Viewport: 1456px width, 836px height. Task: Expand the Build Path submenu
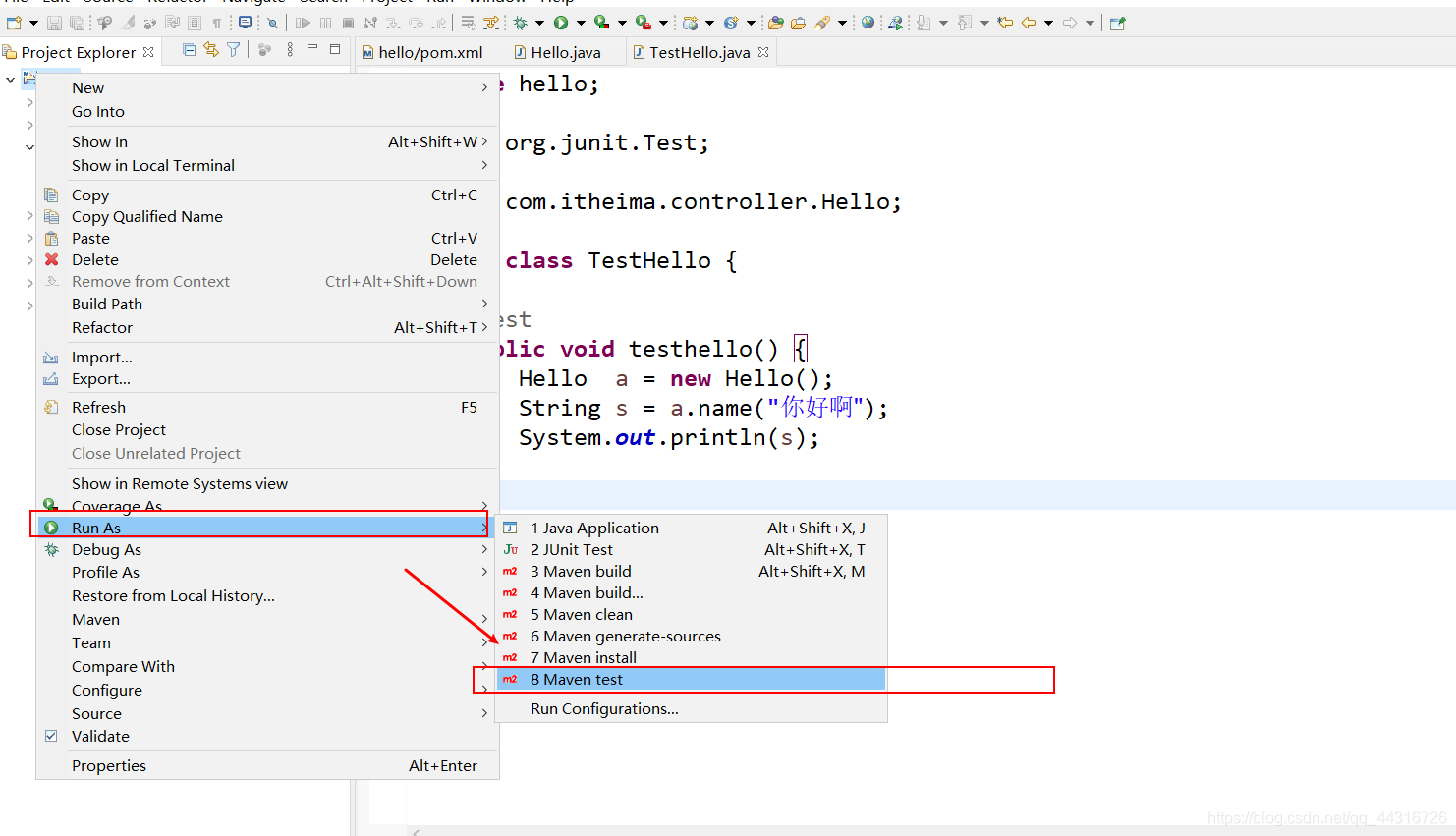click(x=266, y=304)
